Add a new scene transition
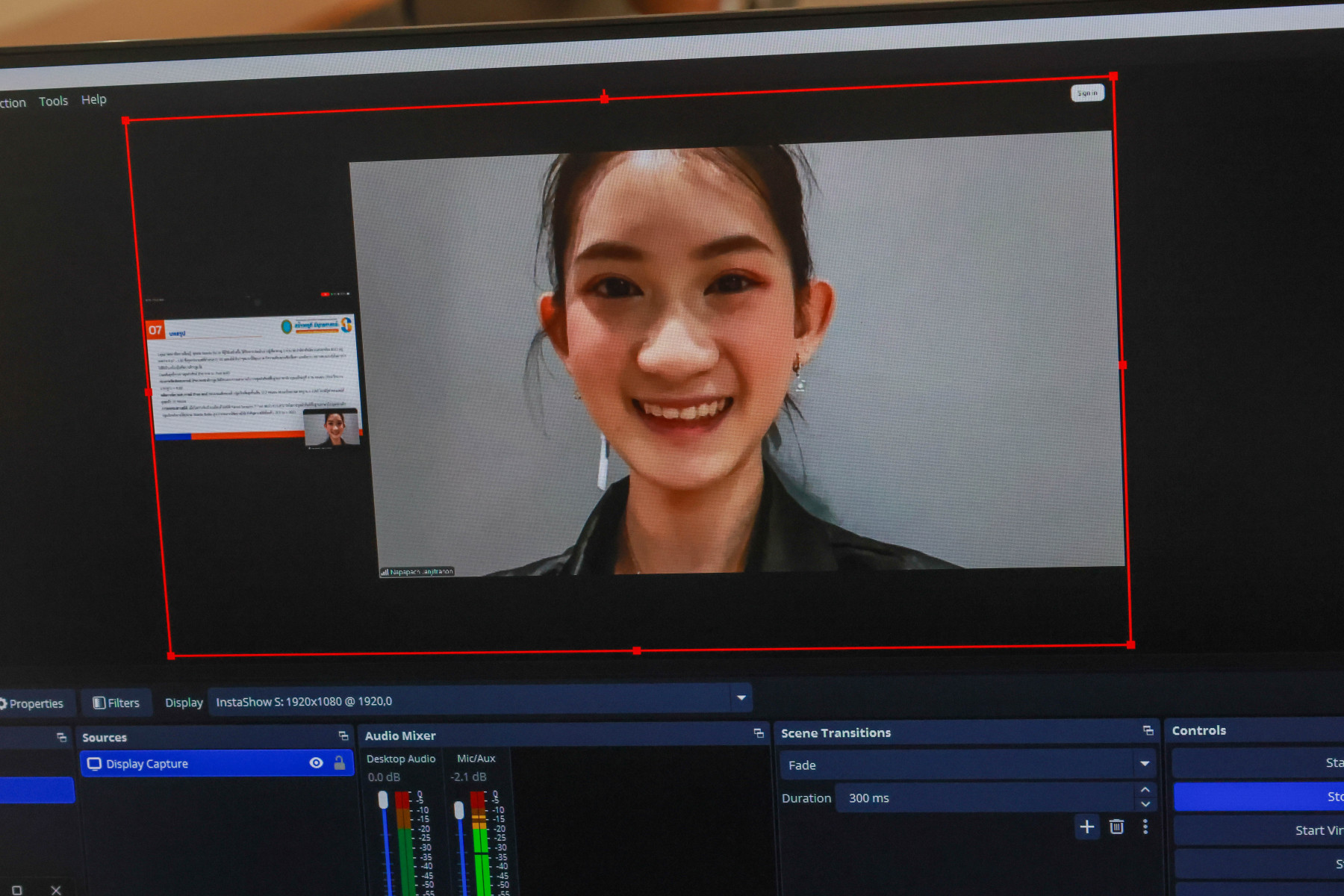Screen dimensions: 1344x896 (x=1087, y=827)
